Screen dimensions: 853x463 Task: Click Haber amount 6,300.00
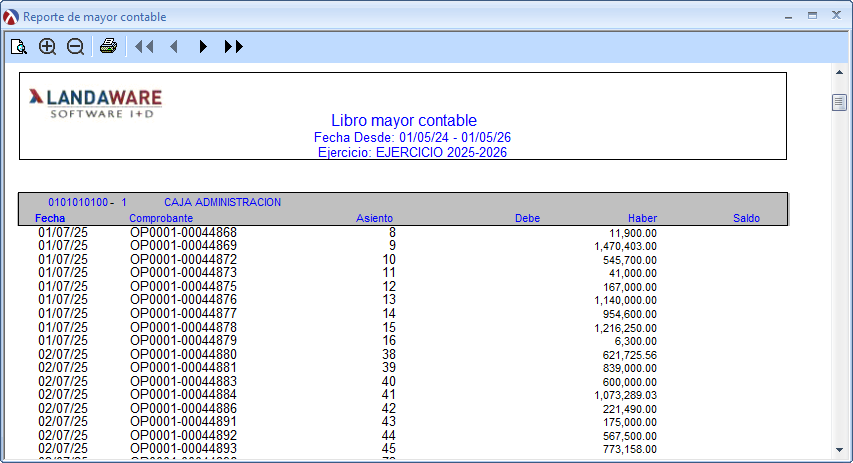pyautogui.click(x=635, y=342)
